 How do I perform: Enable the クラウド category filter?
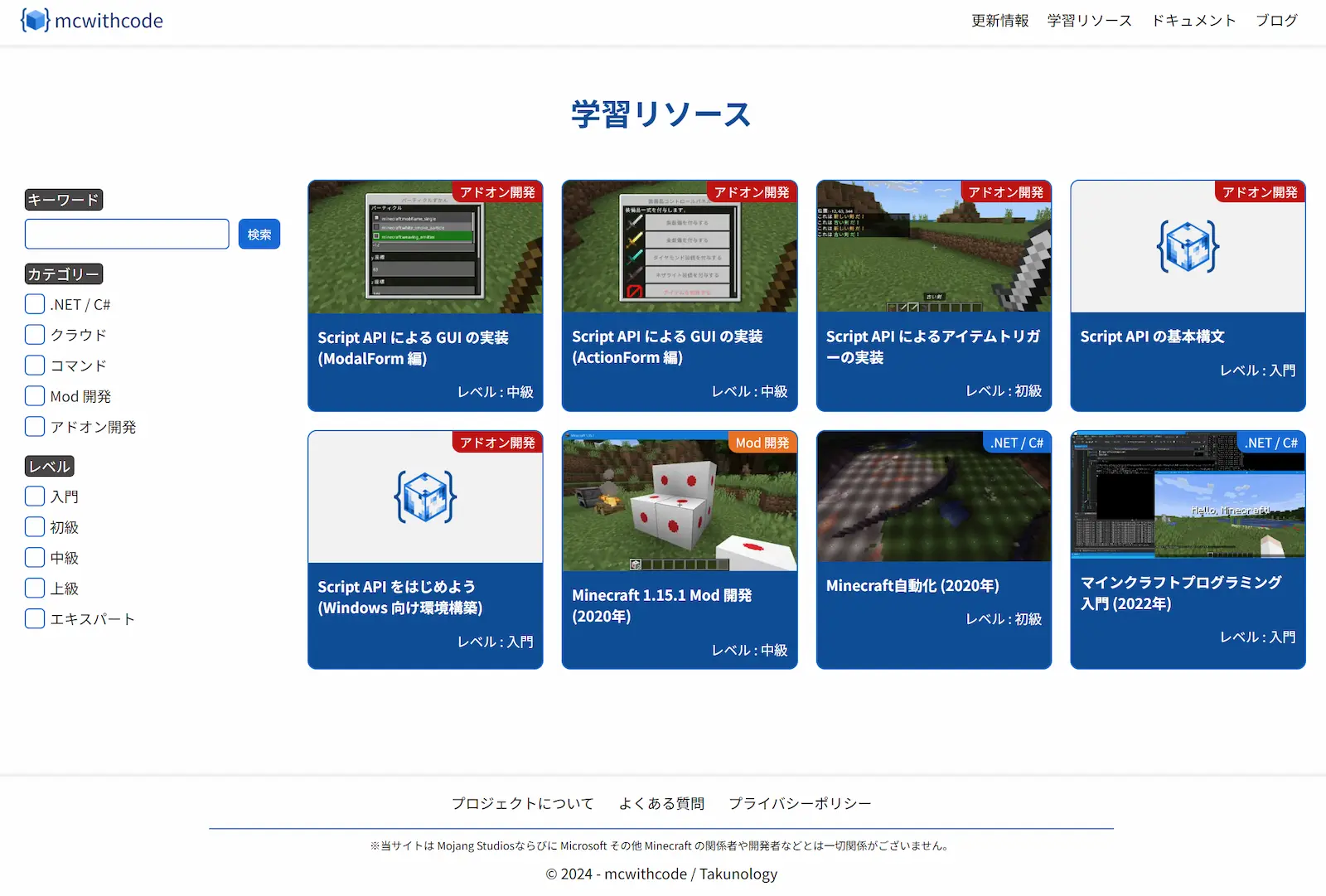coord(35,335)
